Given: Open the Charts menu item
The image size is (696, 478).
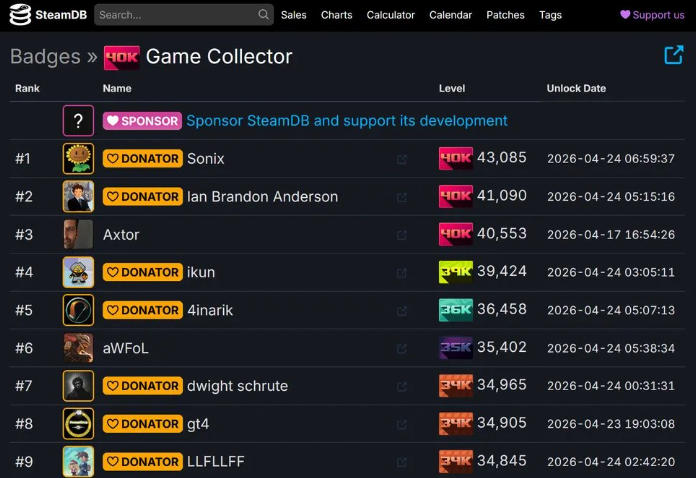Looking at the screenshot, I should (x=336, y=15).
